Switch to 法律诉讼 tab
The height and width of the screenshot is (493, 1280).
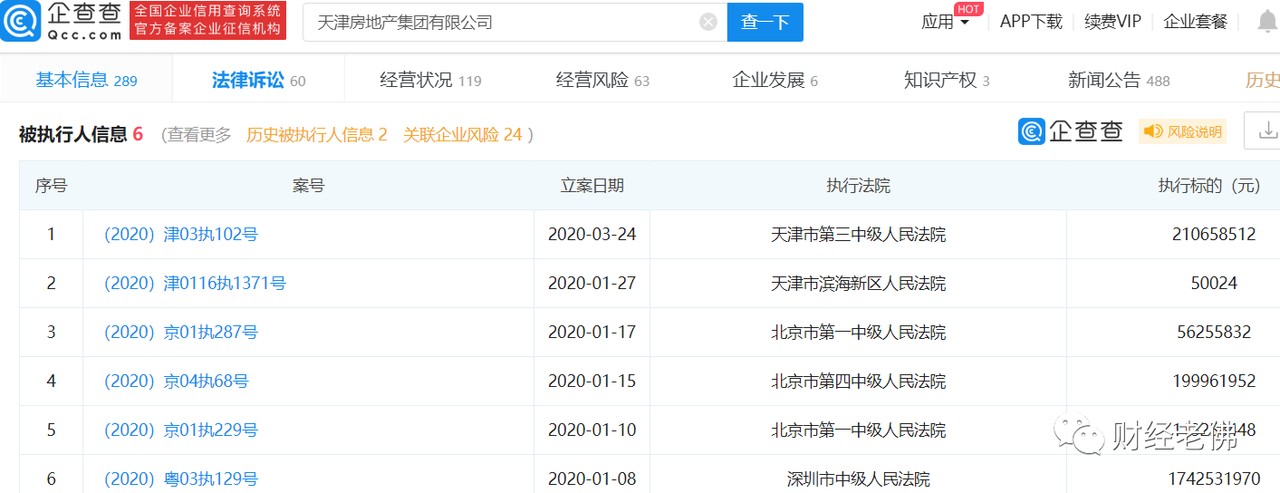(x=259, y=80)
